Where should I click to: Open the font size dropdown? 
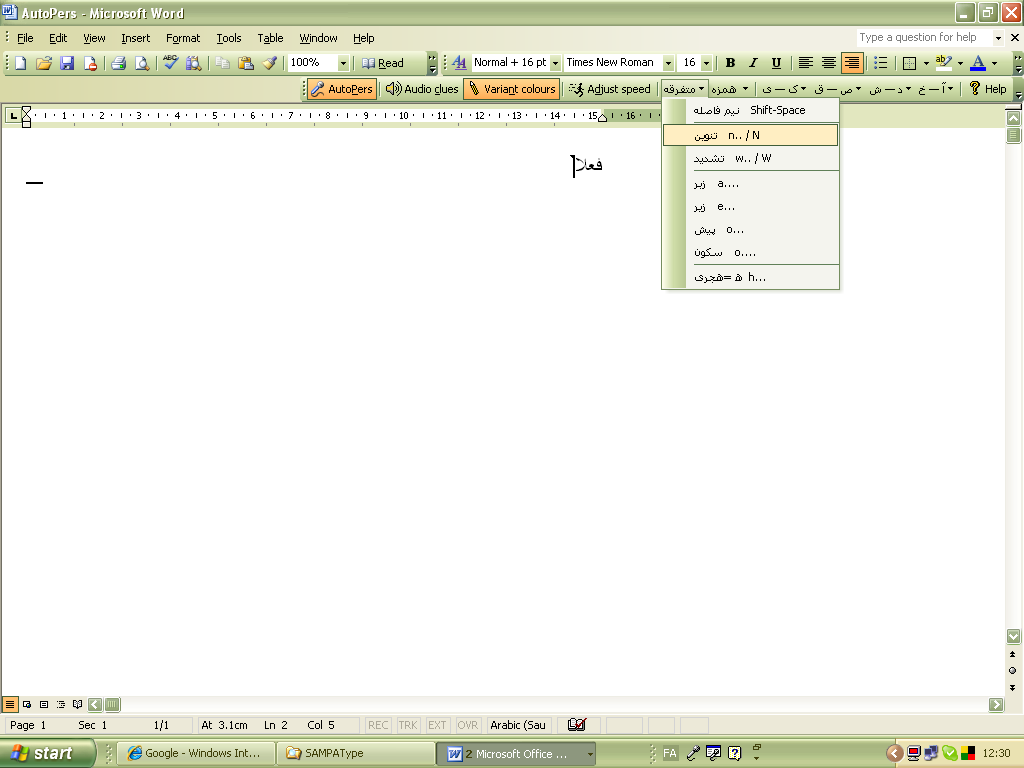pyautogui.click(x=707, y=62)
